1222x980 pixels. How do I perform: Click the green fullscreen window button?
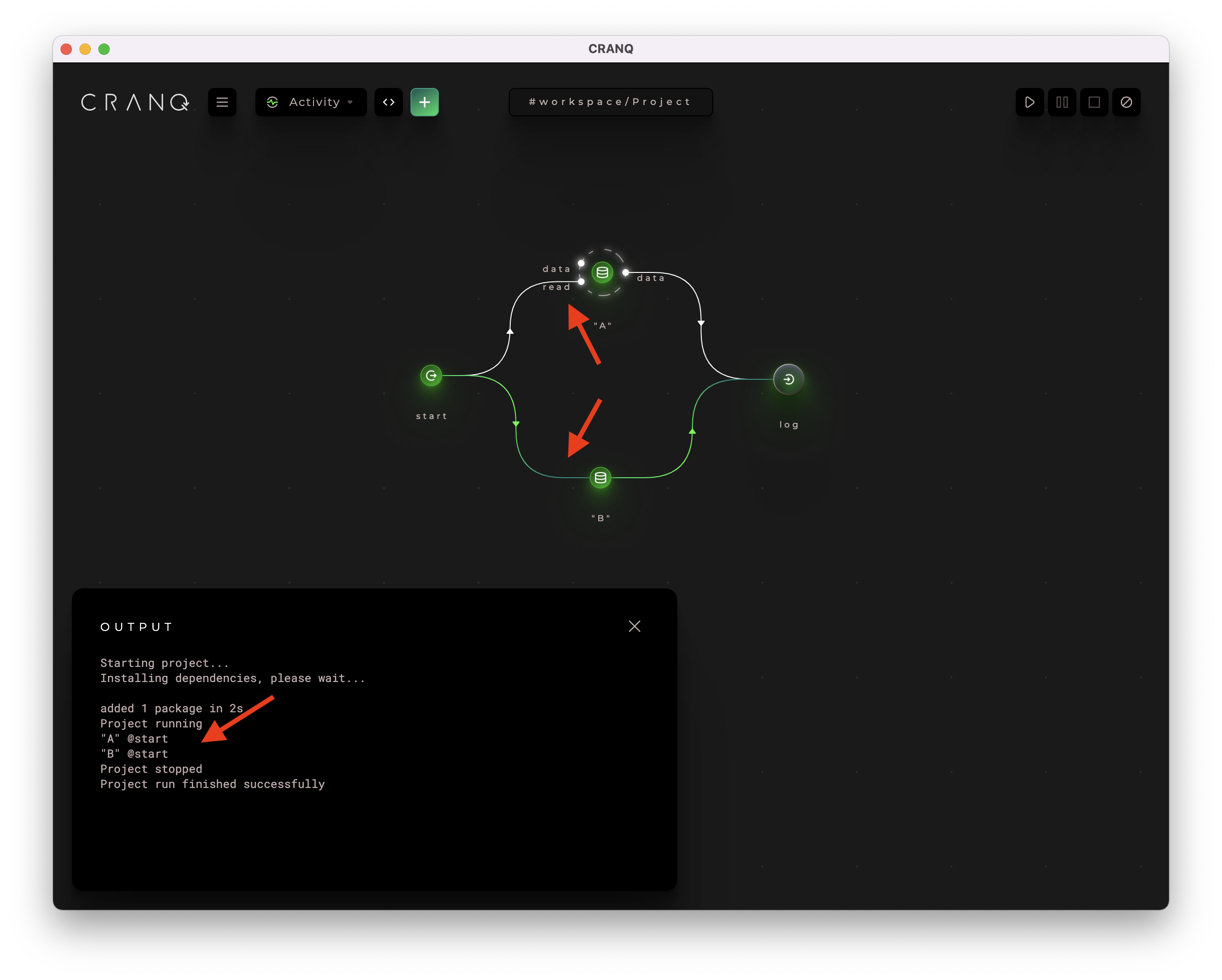(104, 49)
